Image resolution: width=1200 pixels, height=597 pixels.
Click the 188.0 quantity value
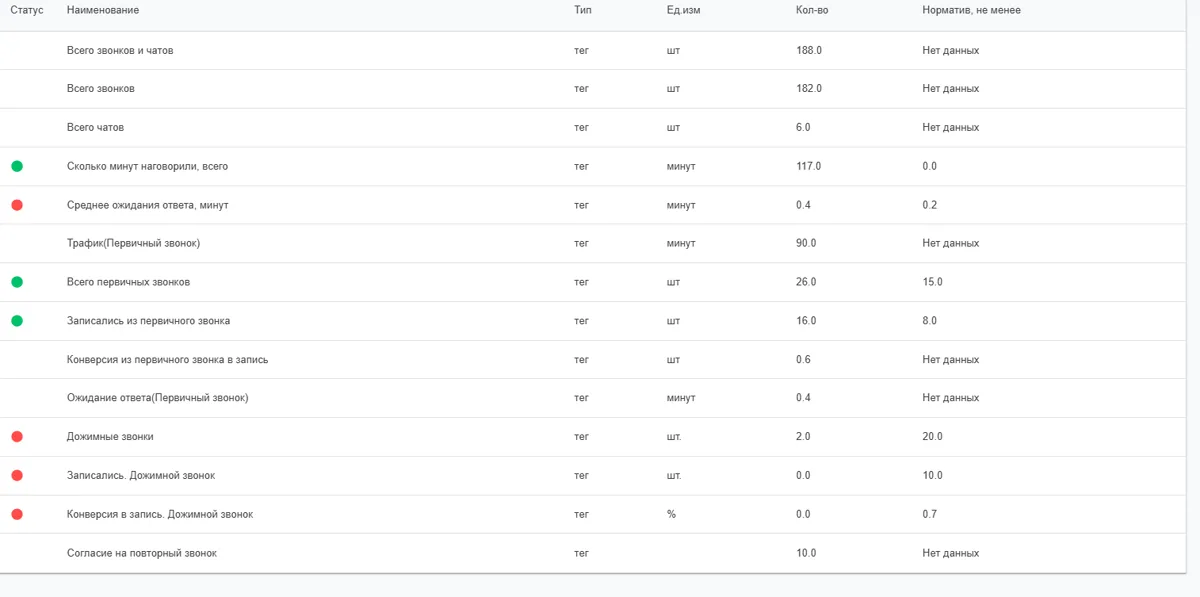pyautogui.click(x=809, y=50)
